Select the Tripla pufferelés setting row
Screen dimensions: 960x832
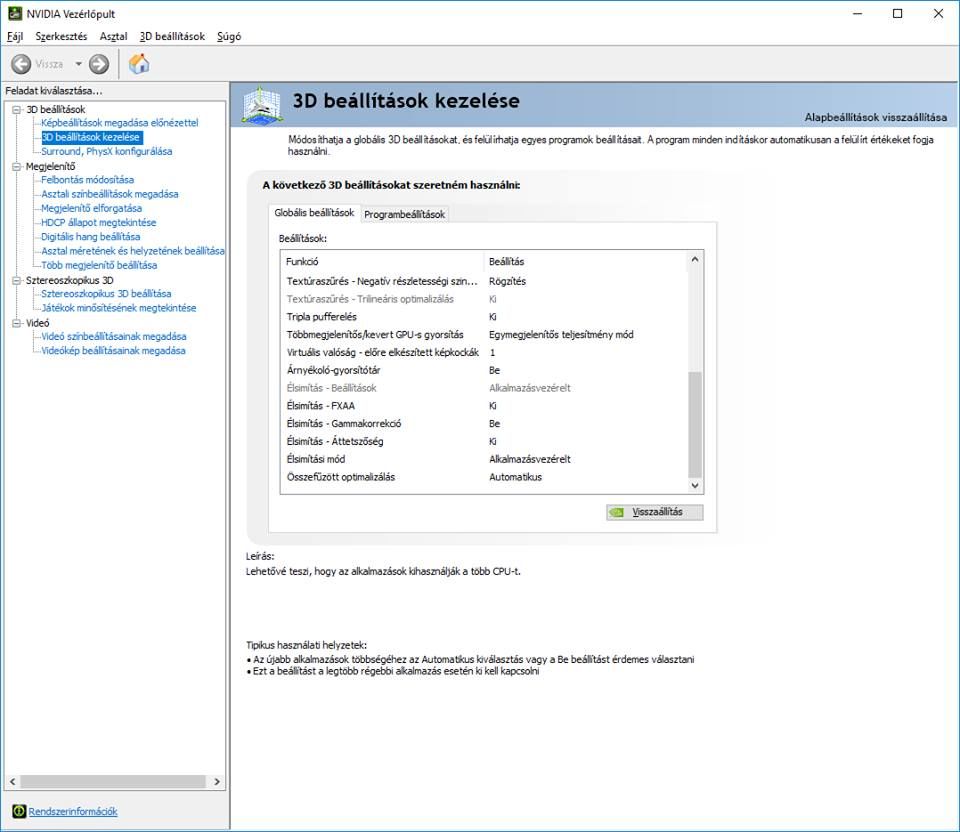[484, 317]
